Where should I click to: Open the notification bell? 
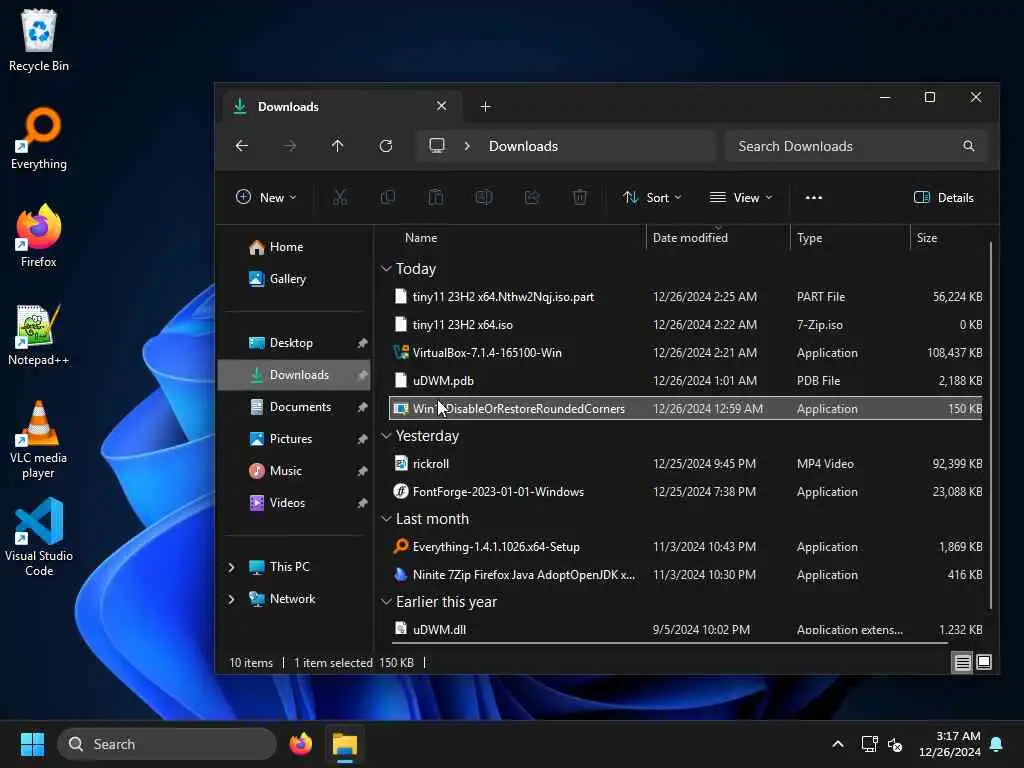[997, 744]
